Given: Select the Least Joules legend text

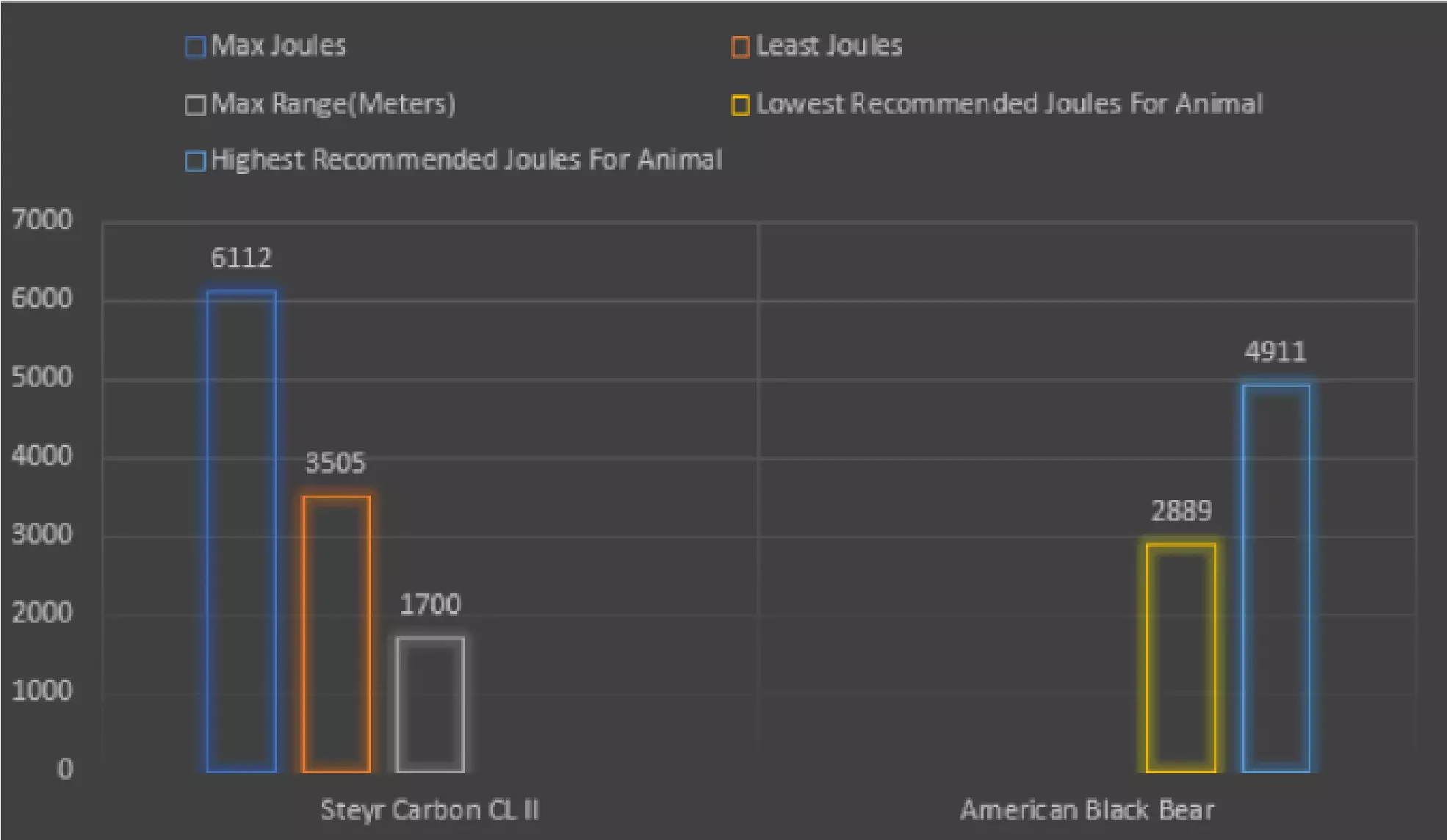Looking at the screenshot, I should pyautogui.click(x=829, y=46).
